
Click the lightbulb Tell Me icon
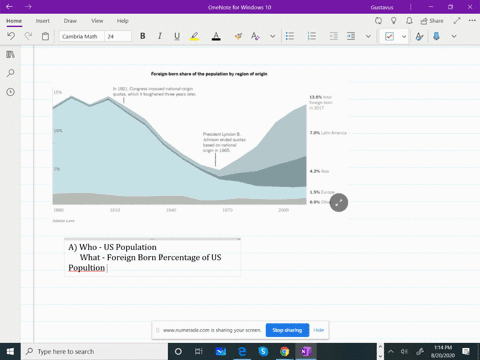click(394, 21)
